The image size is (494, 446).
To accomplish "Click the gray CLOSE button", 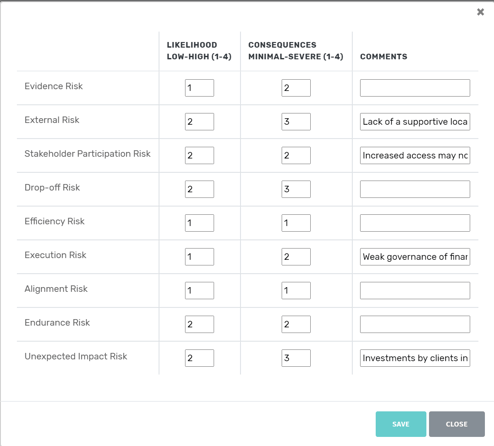I will click(457, 424).
